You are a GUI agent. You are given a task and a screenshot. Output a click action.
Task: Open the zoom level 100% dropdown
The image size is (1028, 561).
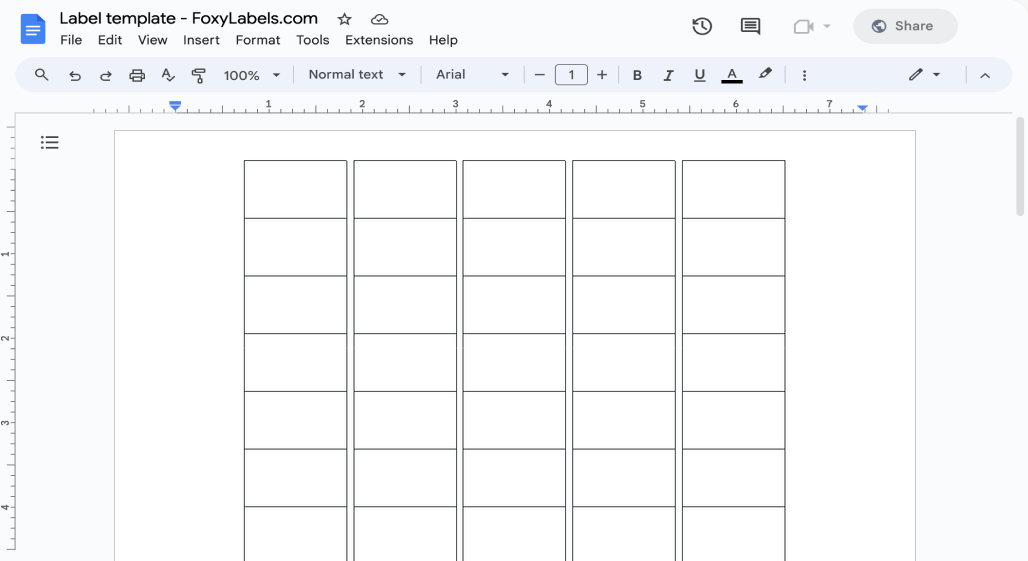pos(252,75)
